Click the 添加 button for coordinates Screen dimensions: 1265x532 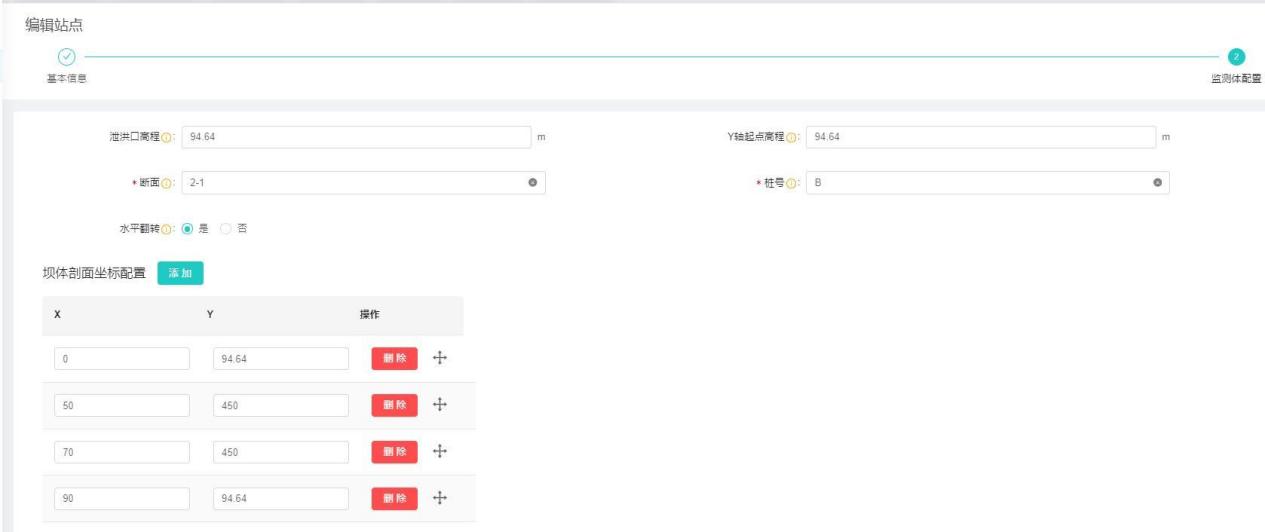[x=180, y=274]
